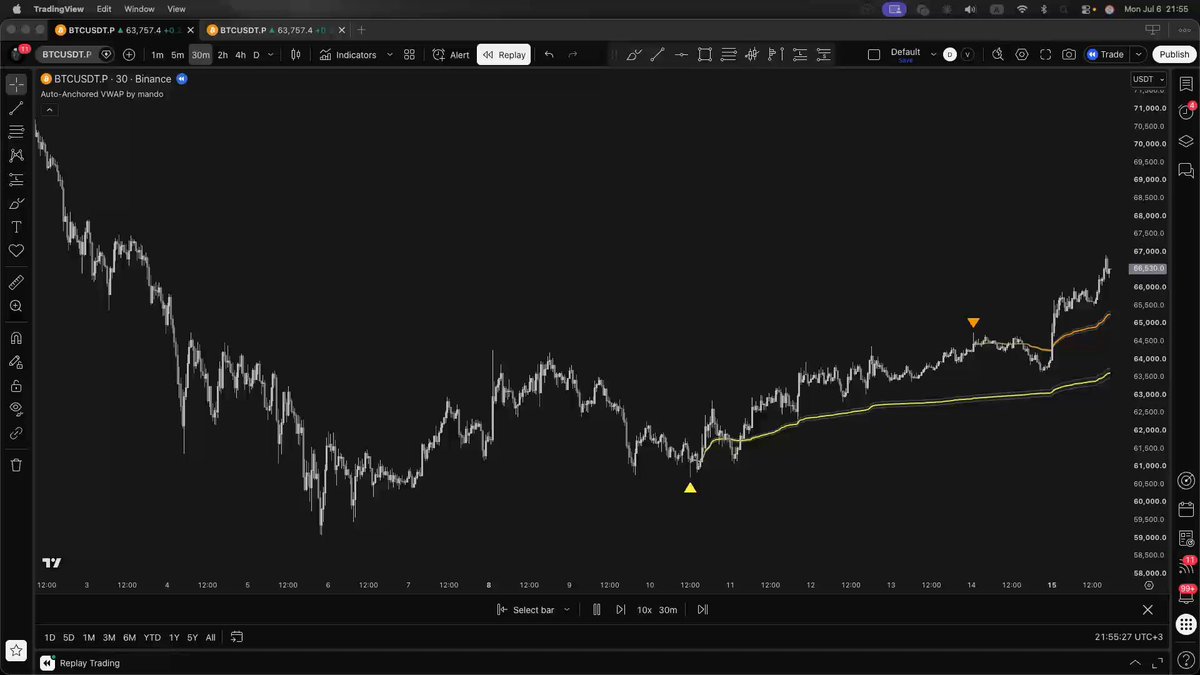Toggle hide all drawings eye icon
1200x675 pixels.
[16, 409]
